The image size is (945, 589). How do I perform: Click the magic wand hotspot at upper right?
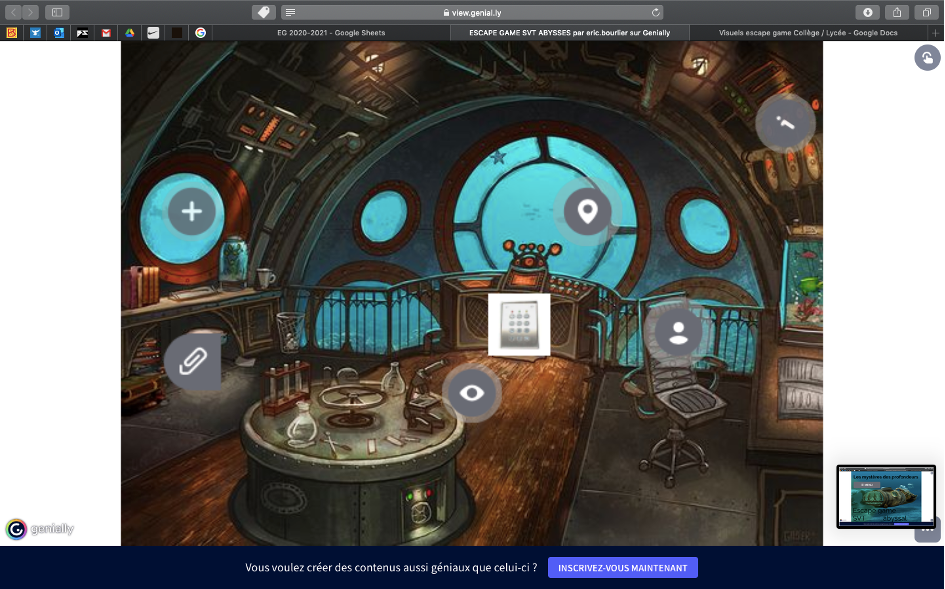[785, 124]
